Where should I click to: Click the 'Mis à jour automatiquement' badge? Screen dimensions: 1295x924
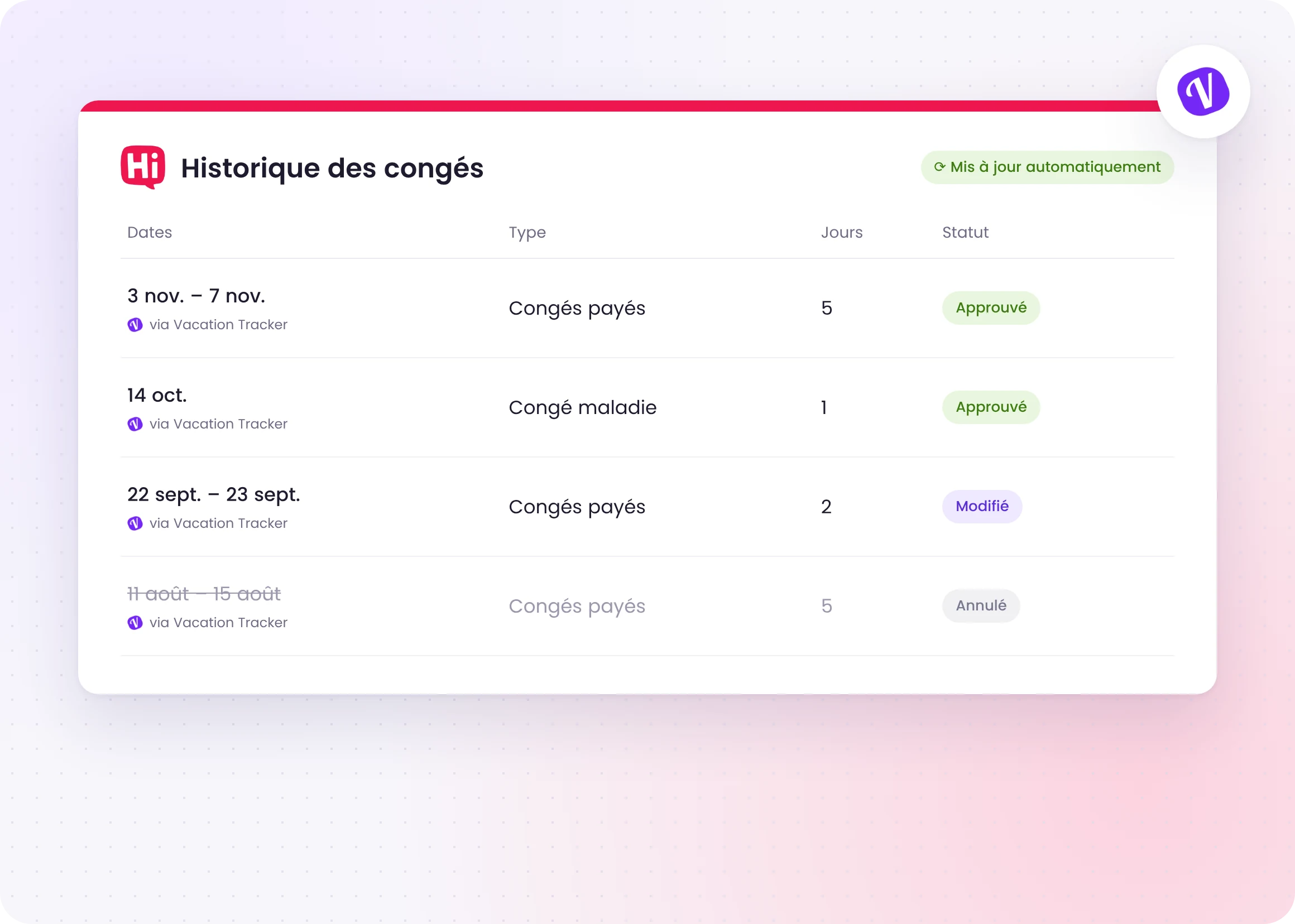1047,167
